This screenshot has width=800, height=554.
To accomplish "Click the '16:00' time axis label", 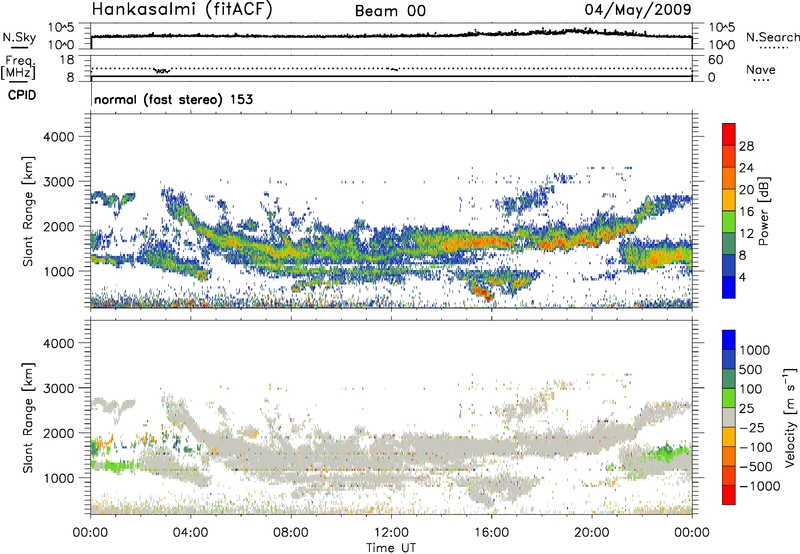I will (491, 533).
